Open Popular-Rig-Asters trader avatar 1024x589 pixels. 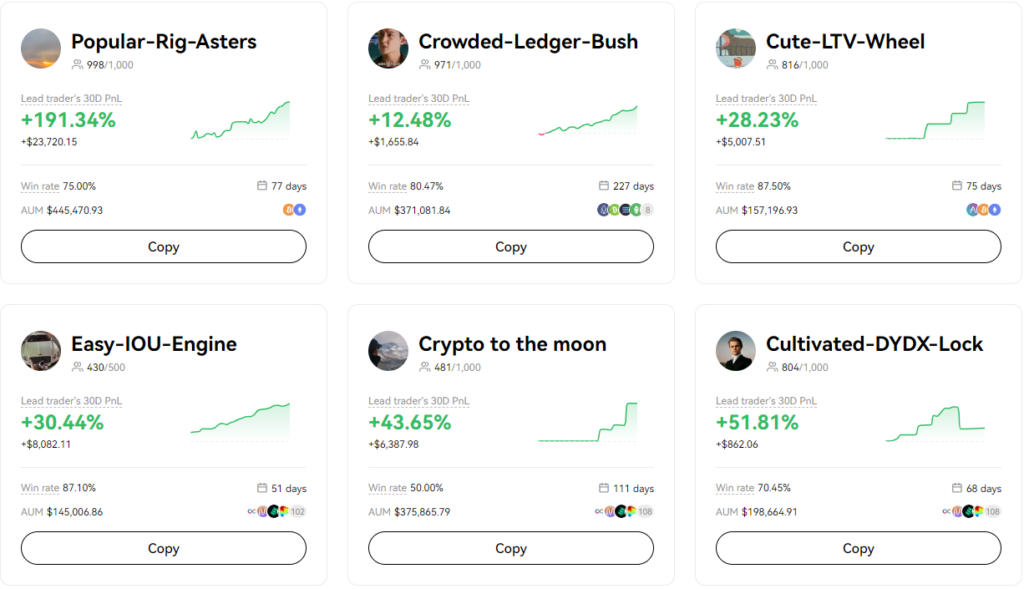[x=40, y=47]
